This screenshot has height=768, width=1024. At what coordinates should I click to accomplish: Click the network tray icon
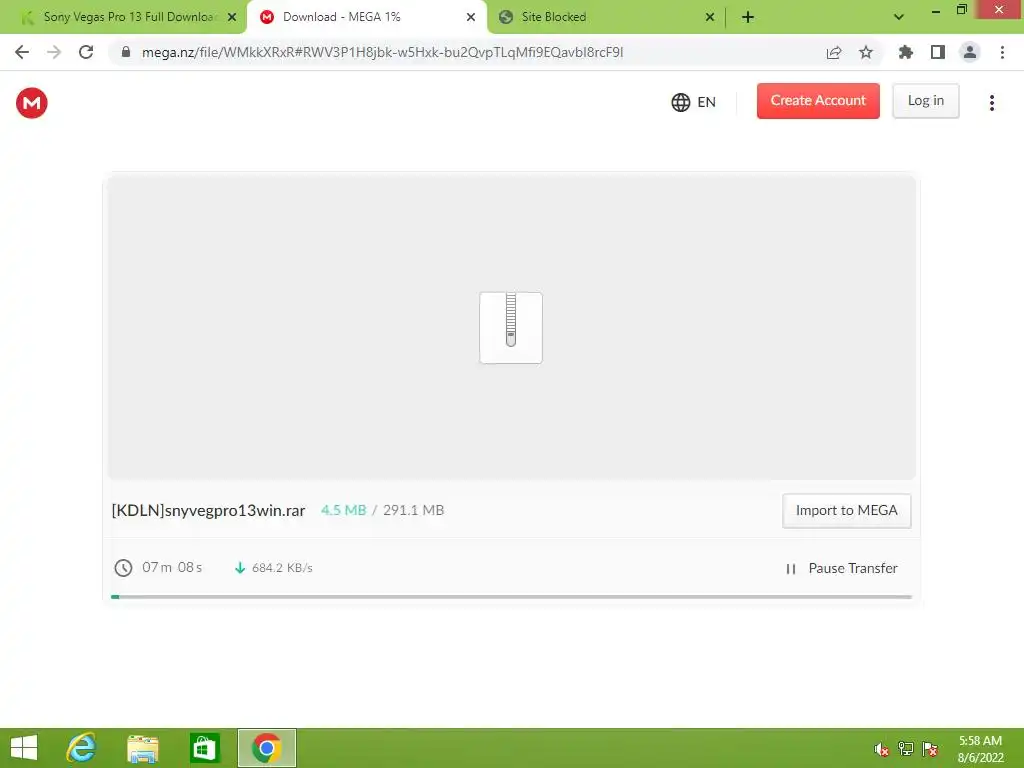click(906, 749)
